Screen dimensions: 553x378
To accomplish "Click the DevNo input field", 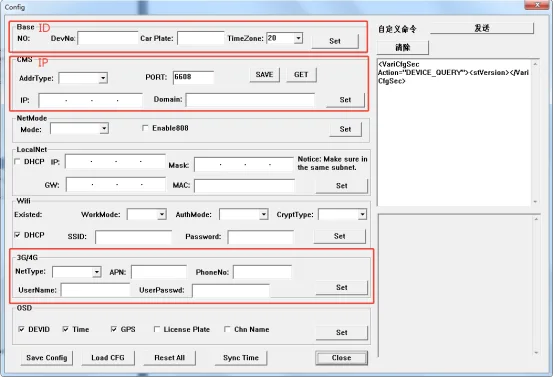I will tap(108, 38).
